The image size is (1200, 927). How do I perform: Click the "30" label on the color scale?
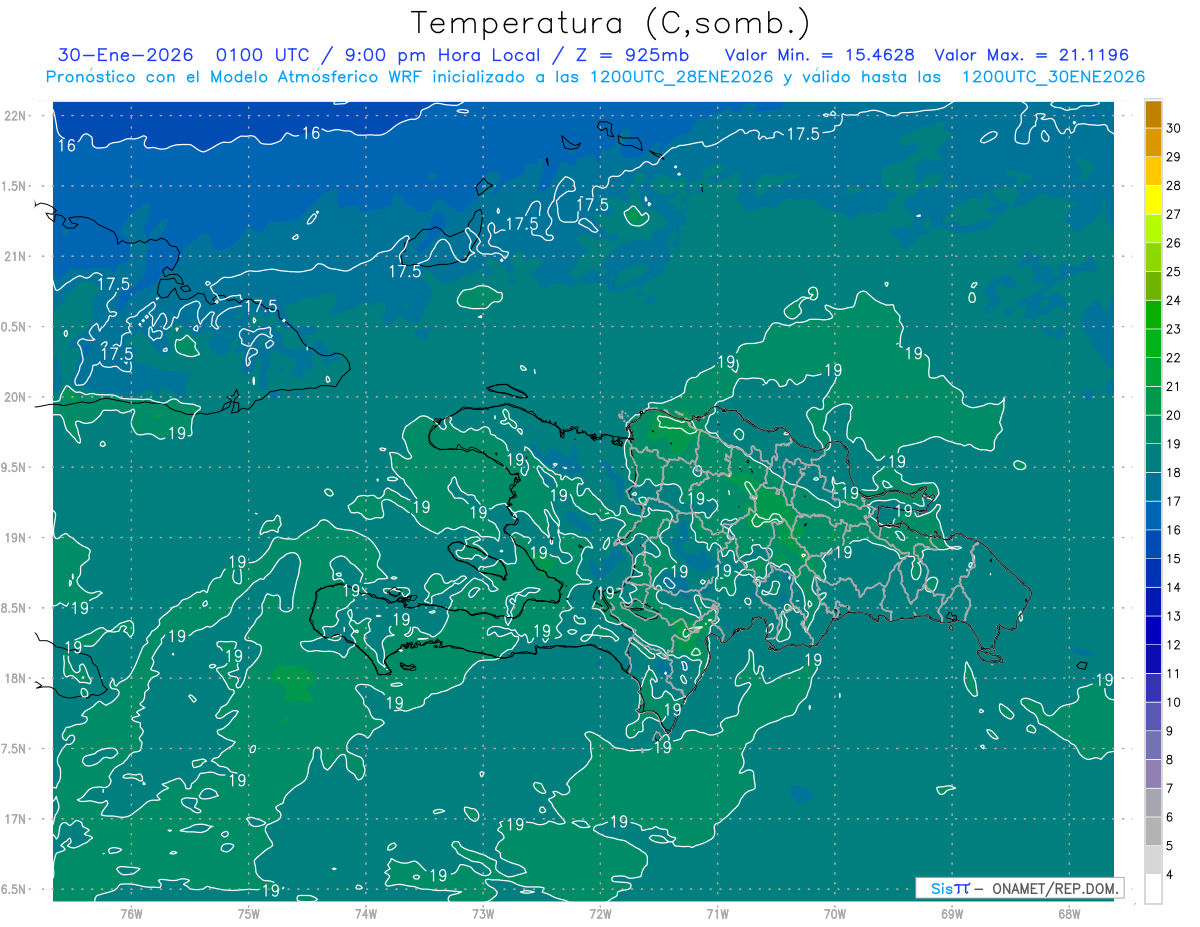(x=1174, y=128)
